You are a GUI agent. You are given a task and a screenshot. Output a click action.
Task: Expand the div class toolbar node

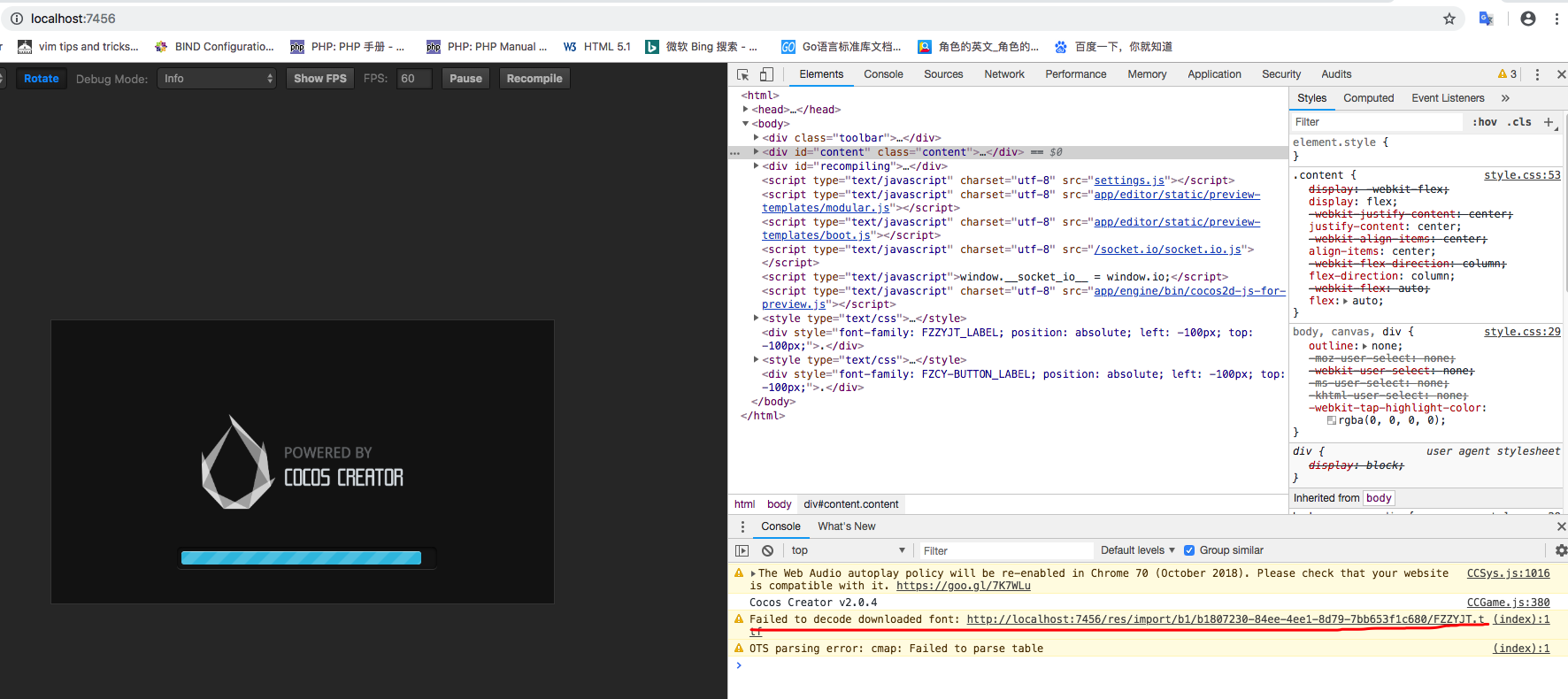click(757, 138)
